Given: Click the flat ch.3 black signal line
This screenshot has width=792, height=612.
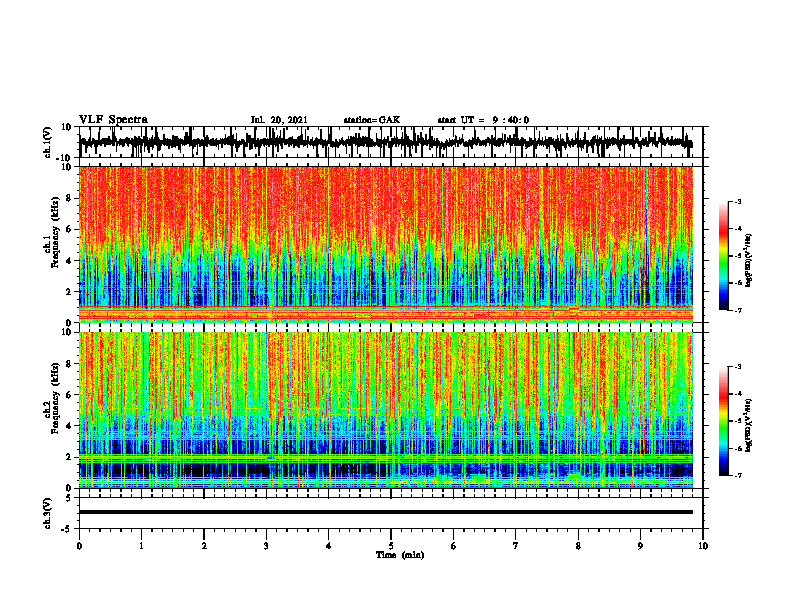Looking at the screenshot, I should [385, 512].
